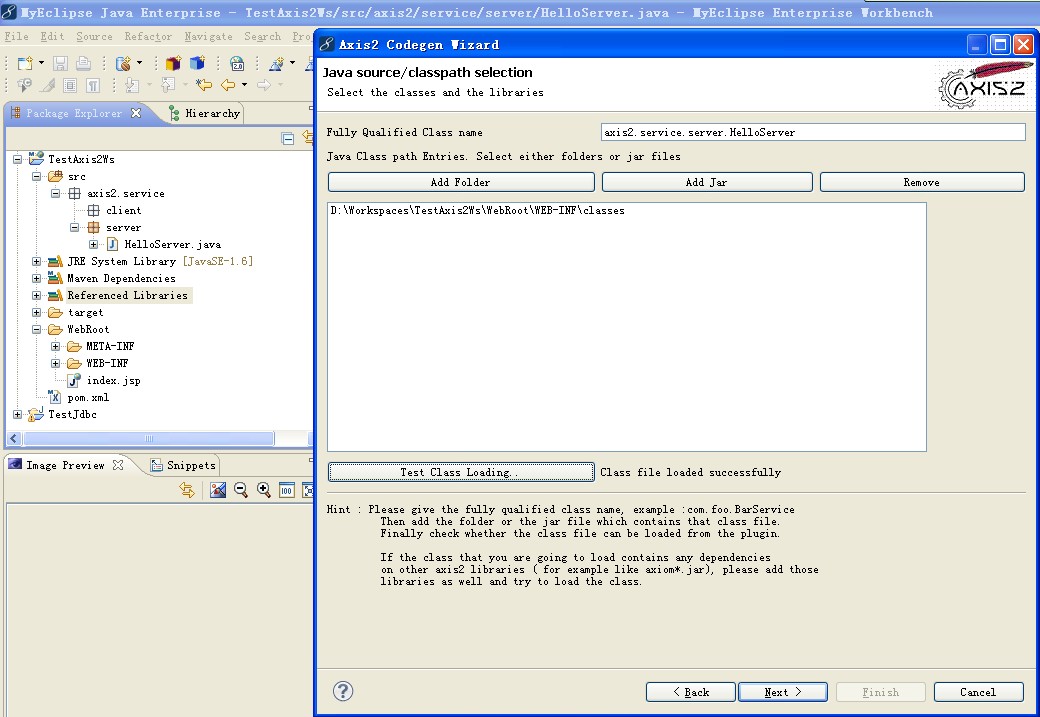1040x717 pixels.
Task: Switch to the Hierarchy tab
Action: (x=204, y=113)
